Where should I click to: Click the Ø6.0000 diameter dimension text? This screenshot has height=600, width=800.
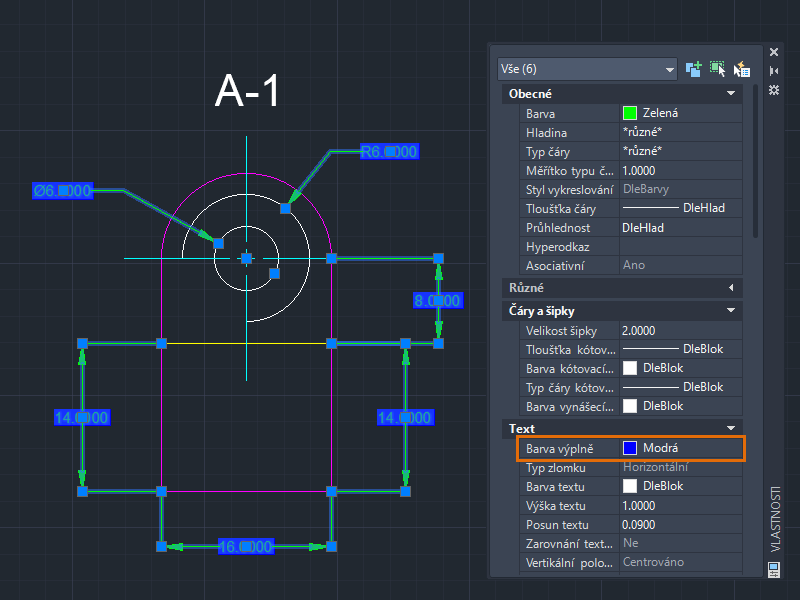coord(63,191)
